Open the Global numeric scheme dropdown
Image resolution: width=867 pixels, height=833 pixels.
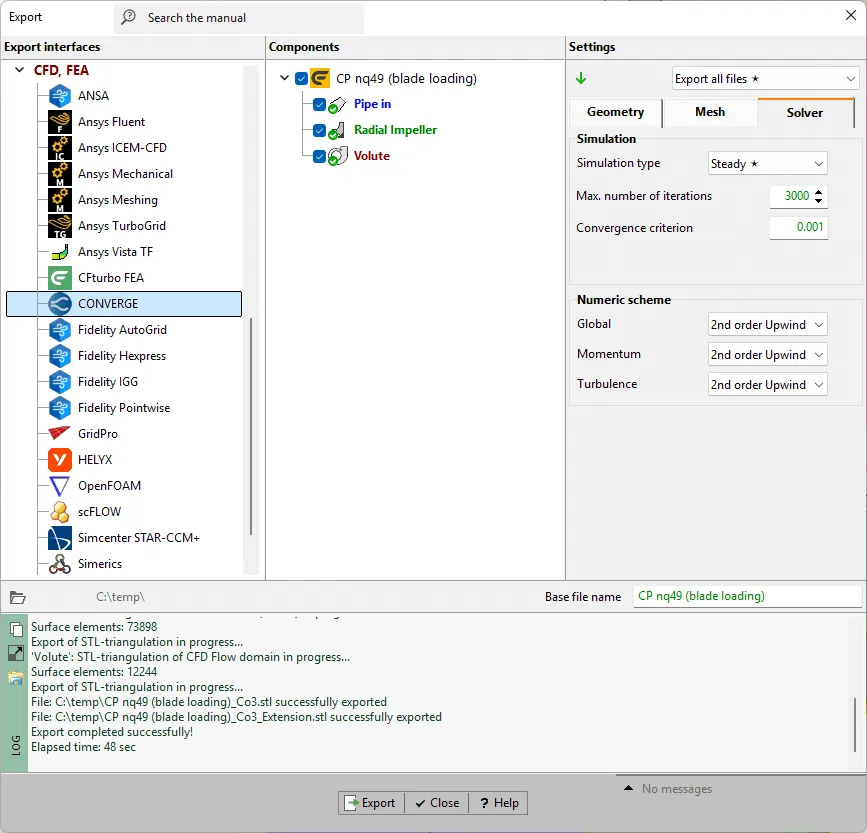[x=767, y=324]
